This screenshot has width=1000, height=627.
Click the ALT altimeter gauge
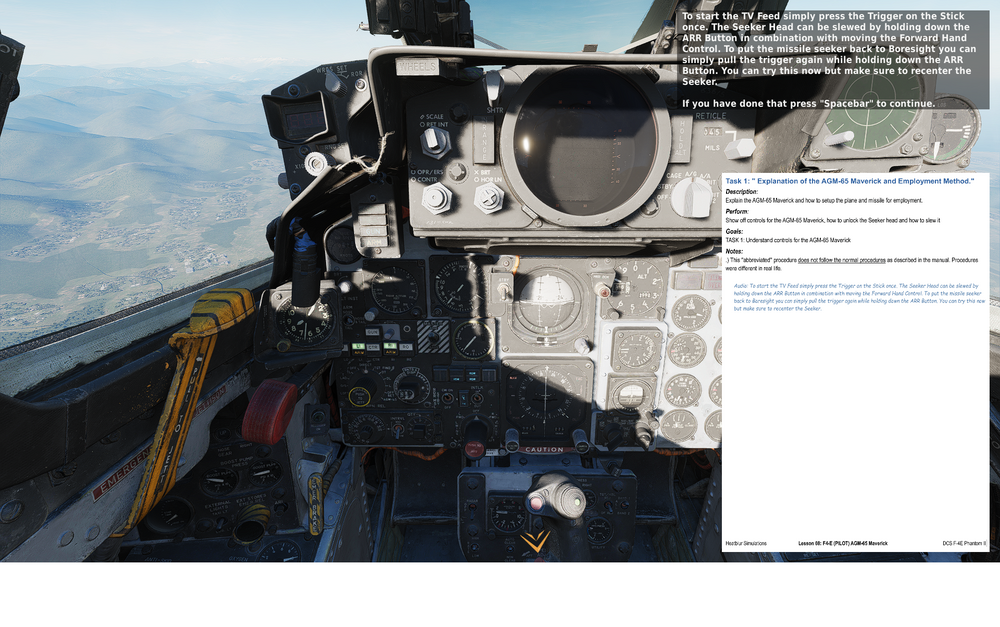pyautogui.click(x=636, y=288)
